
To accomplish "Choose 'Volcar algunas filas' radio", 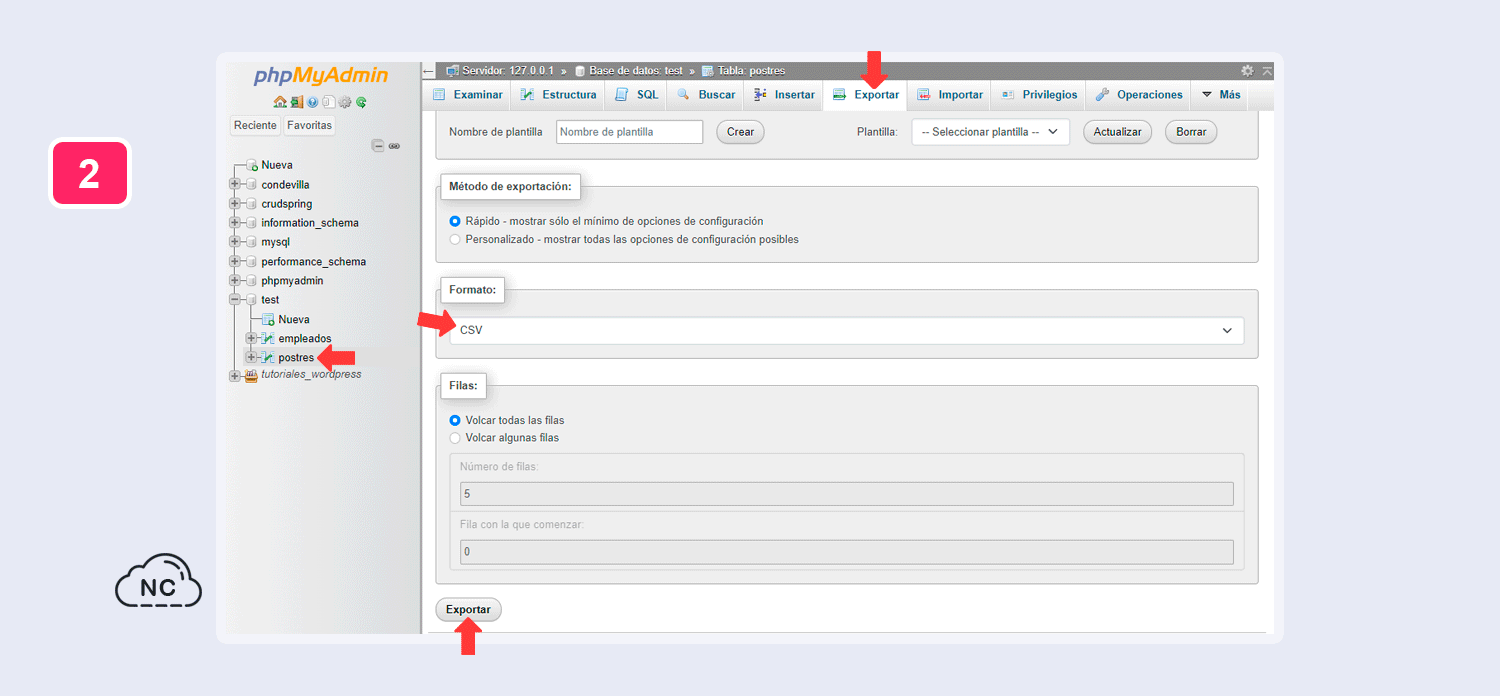I will point(455,438).
